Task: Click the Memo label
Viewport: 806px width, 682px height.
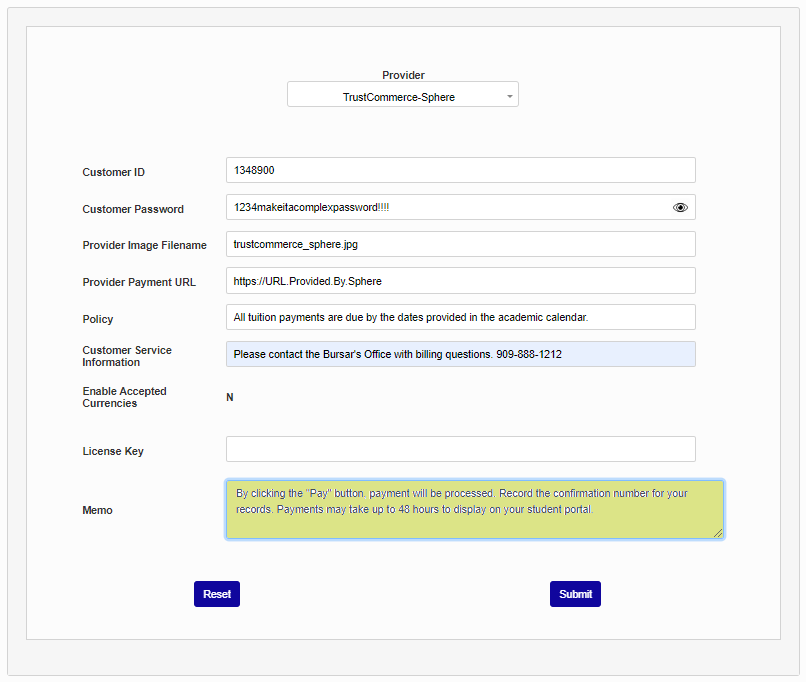Action: click(x=97, y=510)
